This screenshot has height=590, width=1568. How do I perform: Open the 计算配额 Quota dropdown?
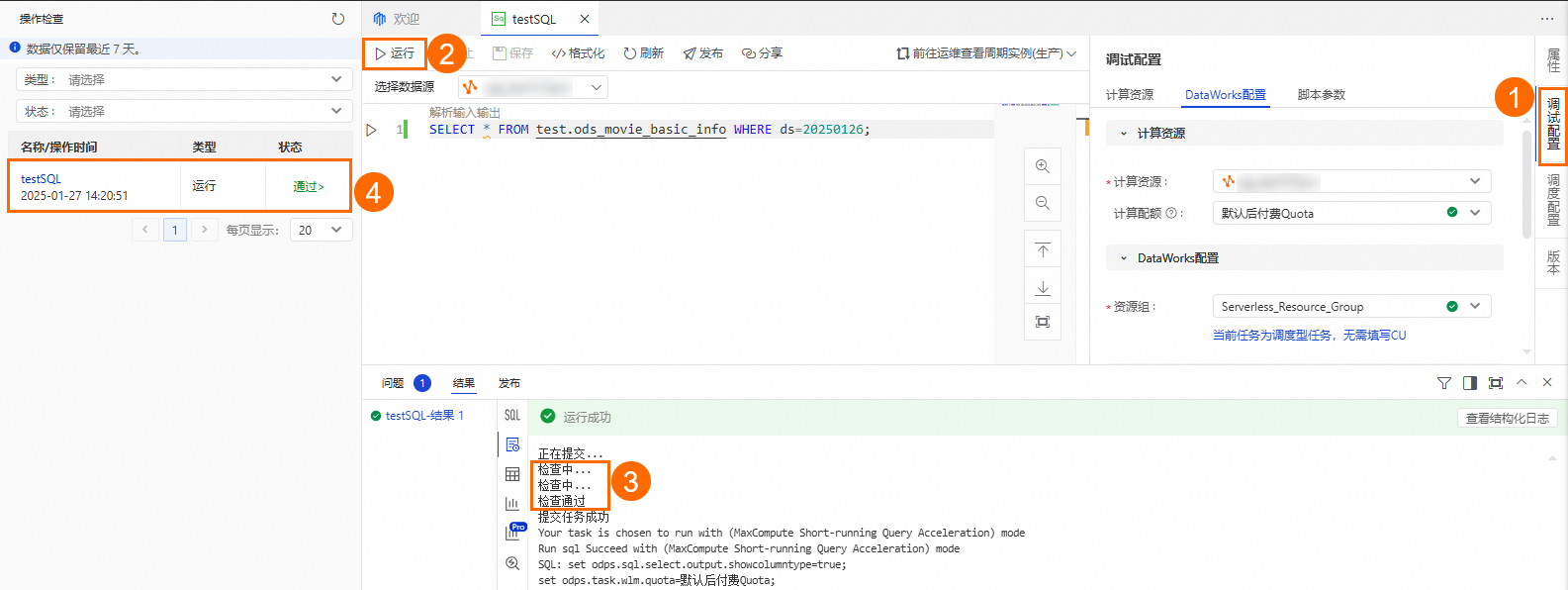(1352, 213)
